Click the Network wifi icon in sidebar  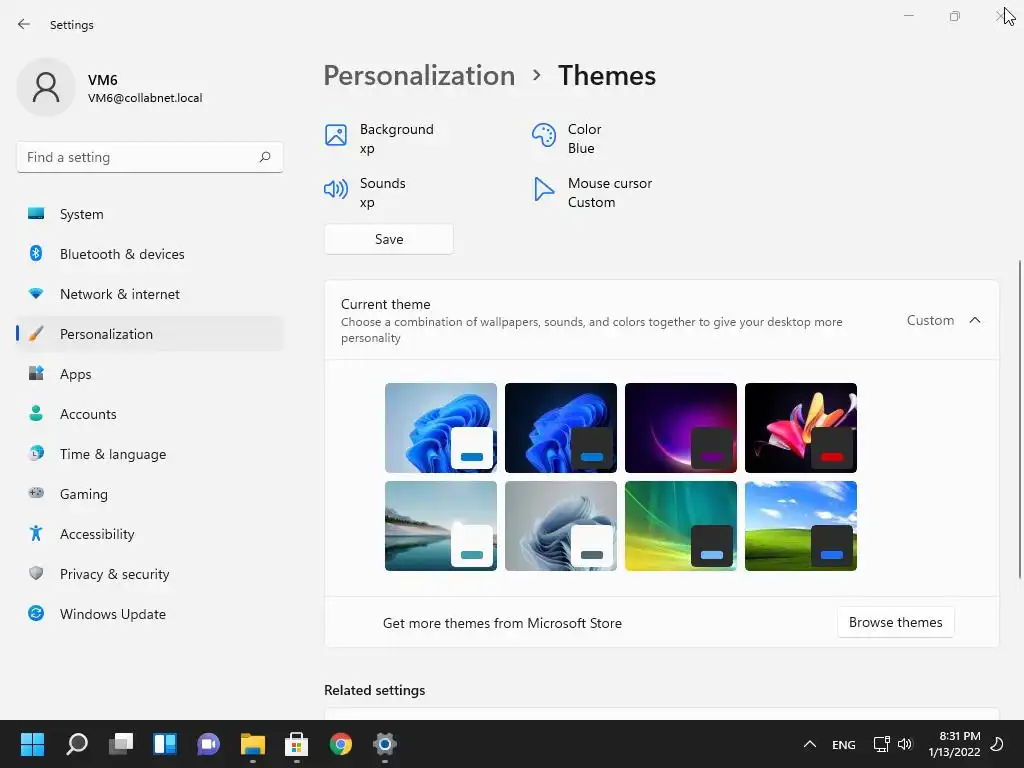pyautogui.click(x=36, y=294)
